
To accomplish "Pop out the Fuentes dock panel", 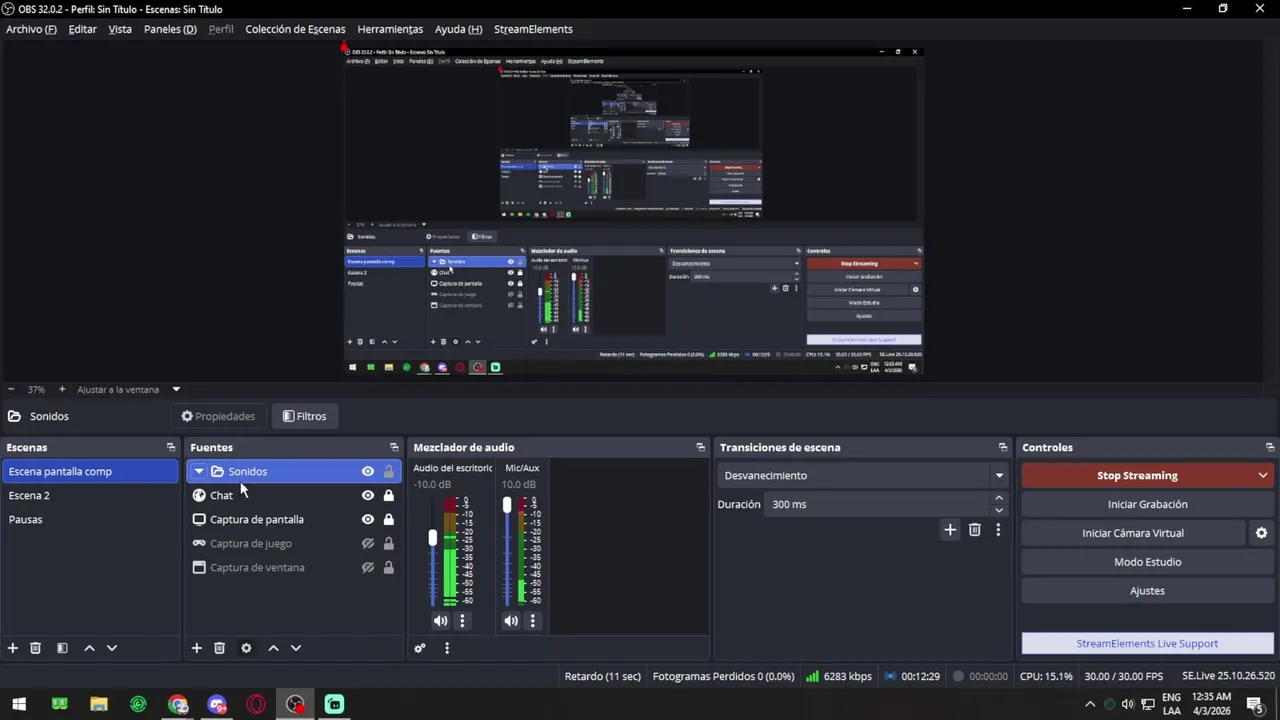I will coord(394,447).
